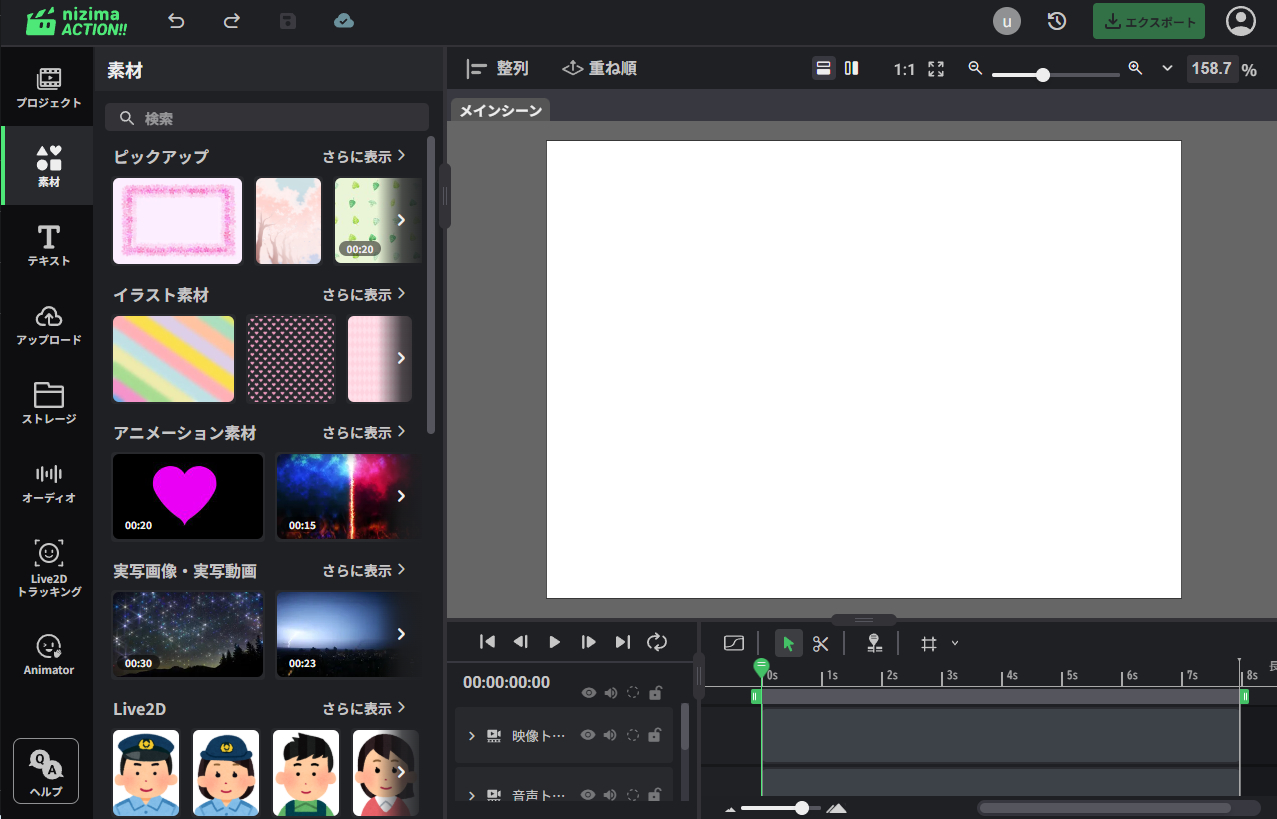Screen dimensions: 1277x819
Task: Click the エクスポート button
Action: (x=1148, y=21)
